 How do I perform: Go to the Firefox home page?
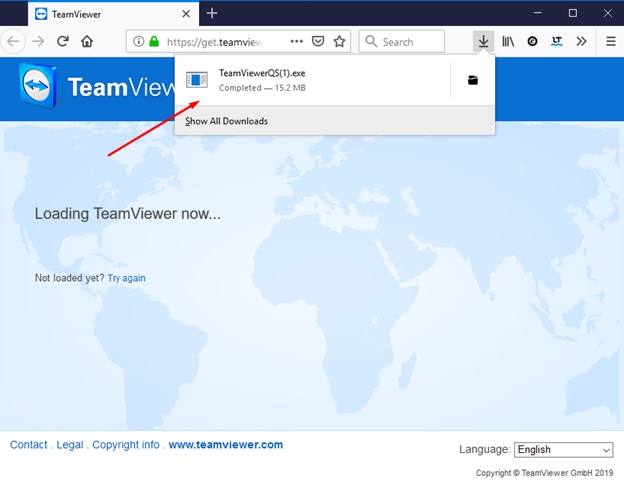[x=87, y=41]
